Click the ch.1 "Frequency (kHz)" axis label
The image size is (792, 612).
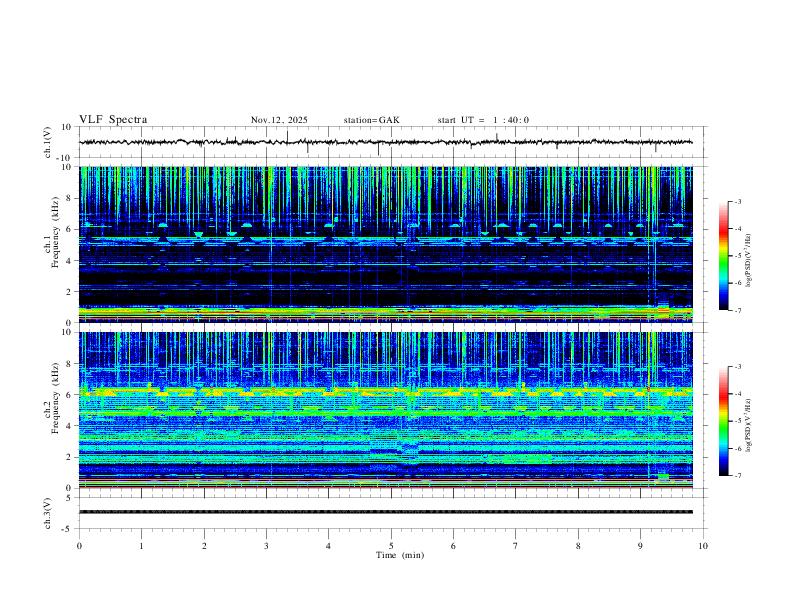pos(55,234)
